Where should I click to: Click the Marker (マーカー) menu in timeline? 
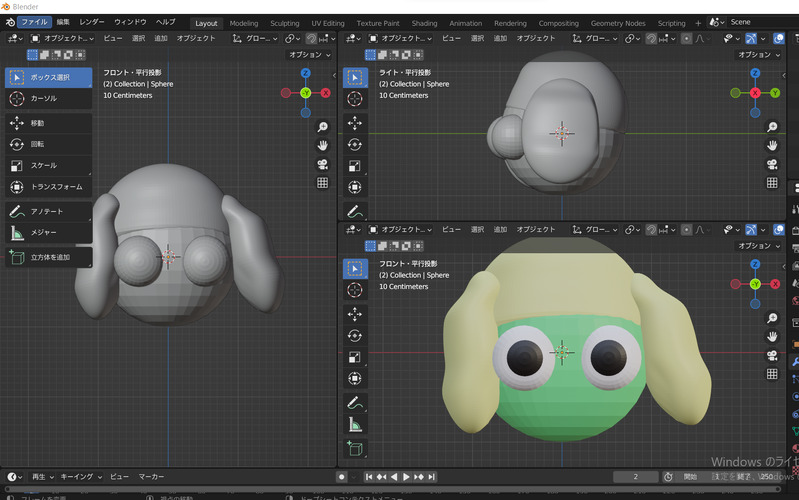151,477
